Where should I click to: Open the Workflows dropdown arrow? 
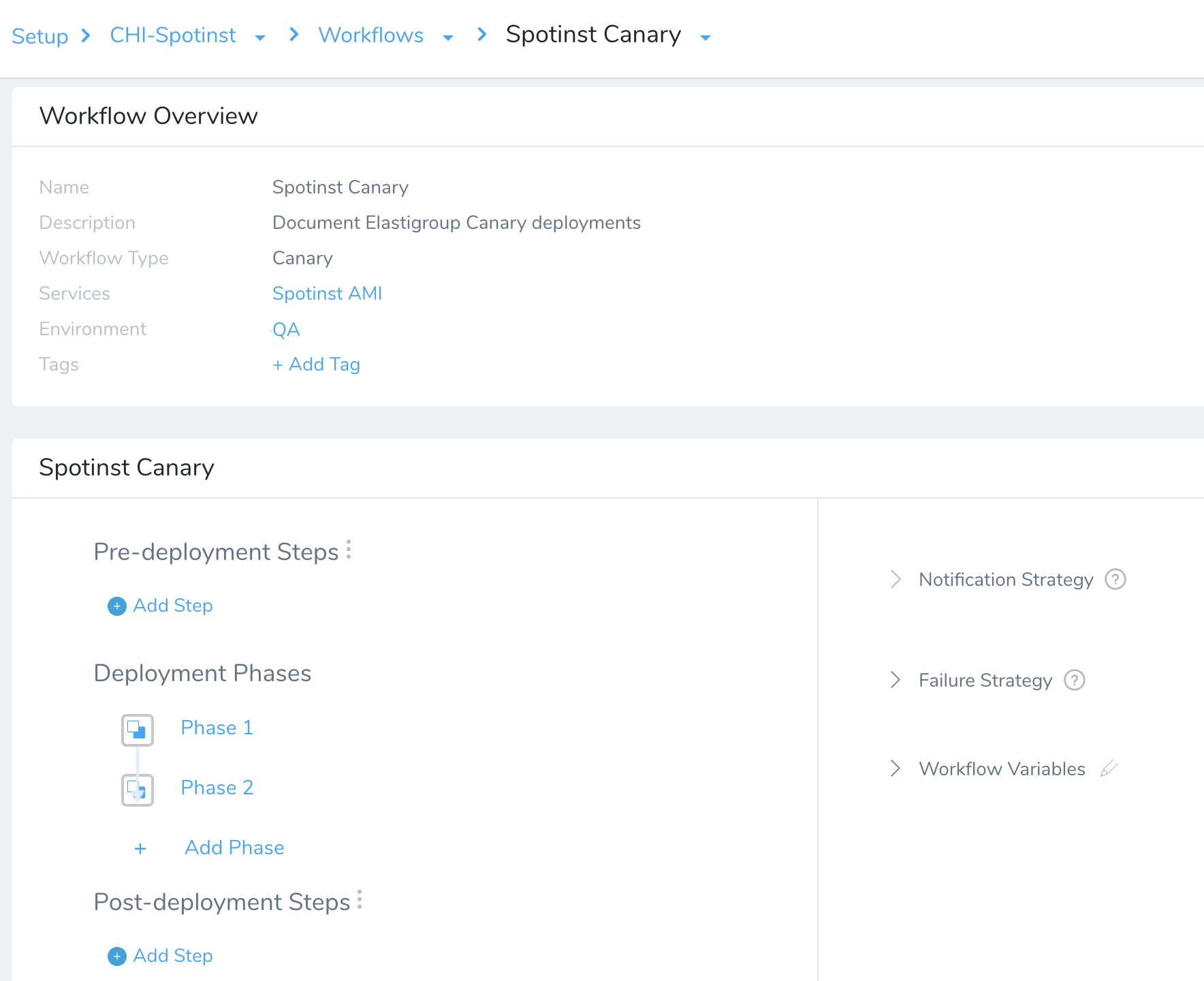click(x=448, y=37)
